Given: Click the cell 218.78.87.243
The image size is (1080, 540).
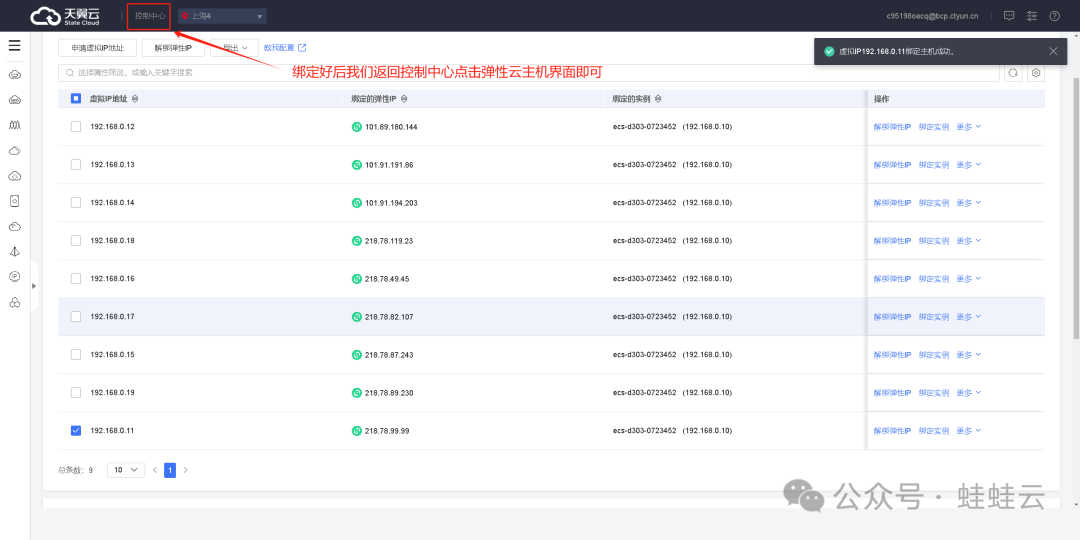Looking at the screenshot, I should tap(389, 355).
